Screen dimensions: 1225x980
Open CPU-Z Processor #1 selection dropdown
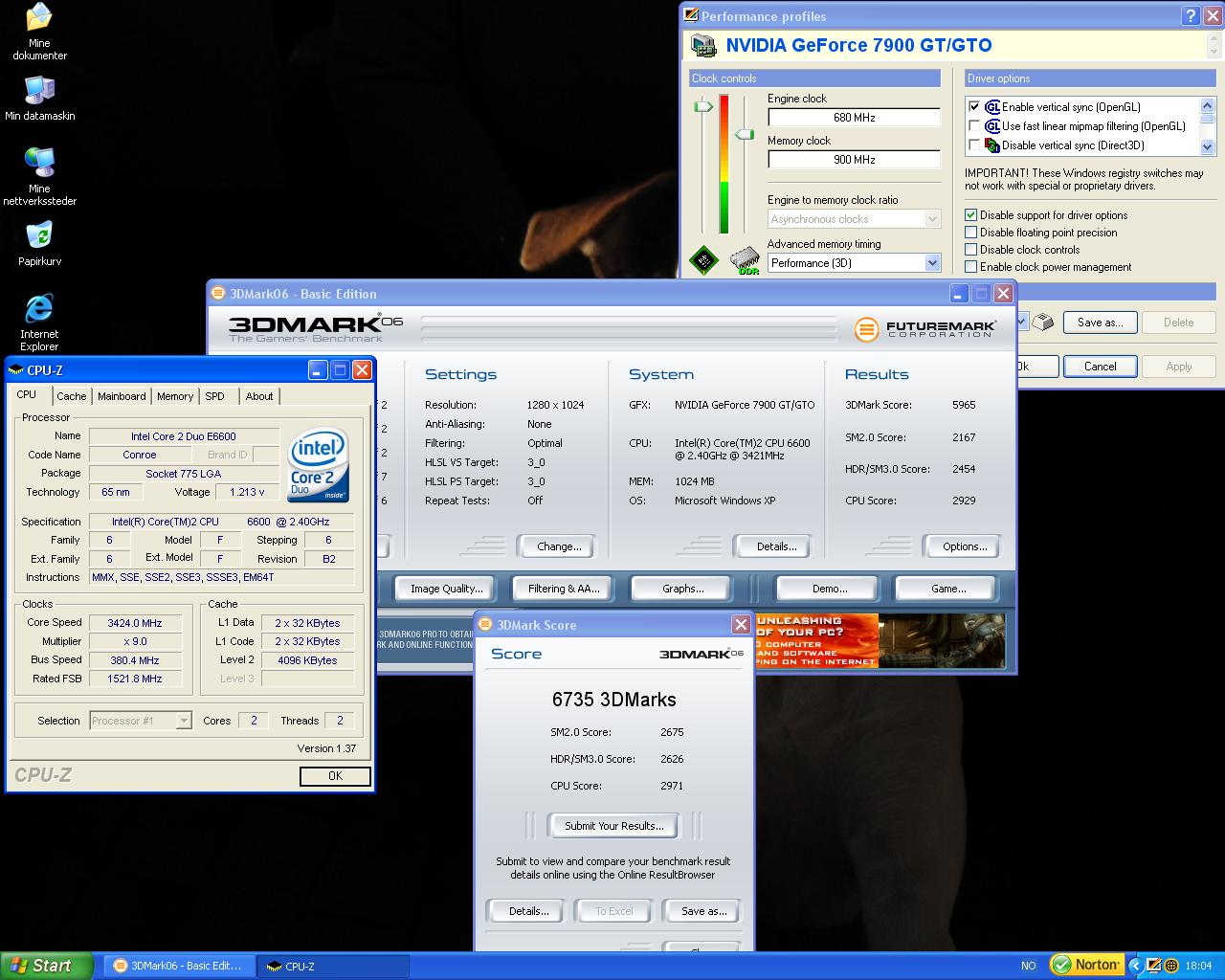(184, 721)
